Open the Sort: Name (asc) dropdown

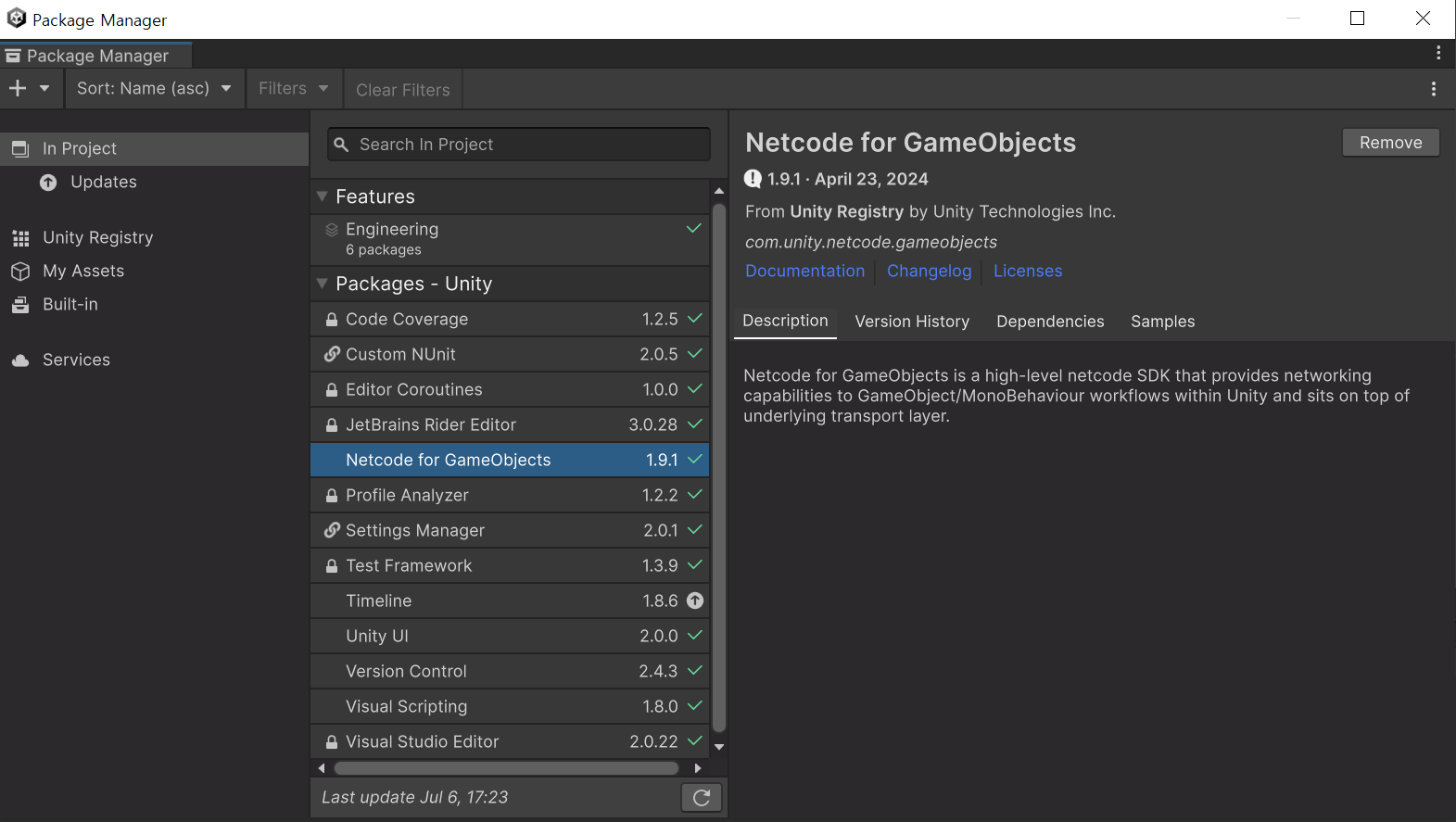click(154, 88)
